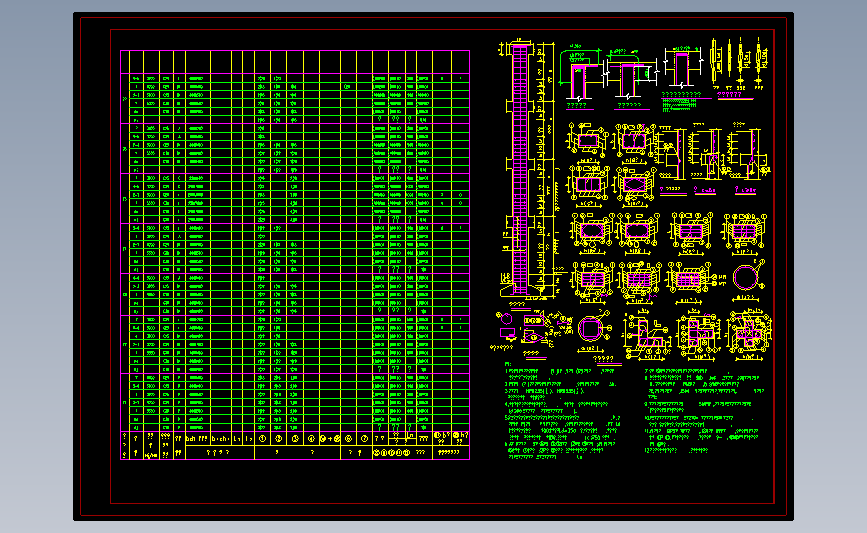Select the 'Ln' header cell in the schedule table
This screenshot has height=533, width=867.
pos(411,436)
